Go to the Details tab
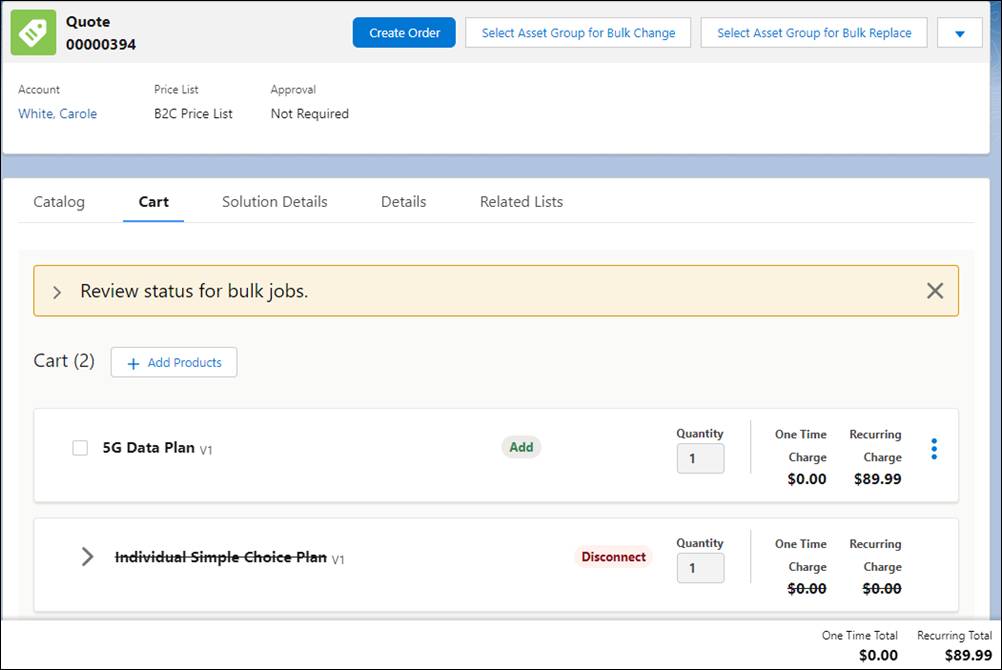The image size is (1002, 670). (403, 202)
